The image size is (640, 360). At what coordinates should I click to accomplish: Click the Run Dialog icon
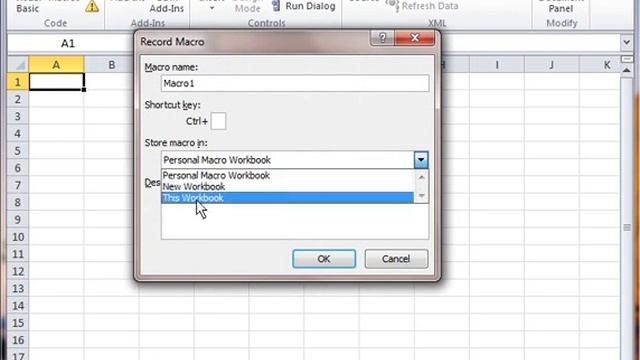(276, 6)
